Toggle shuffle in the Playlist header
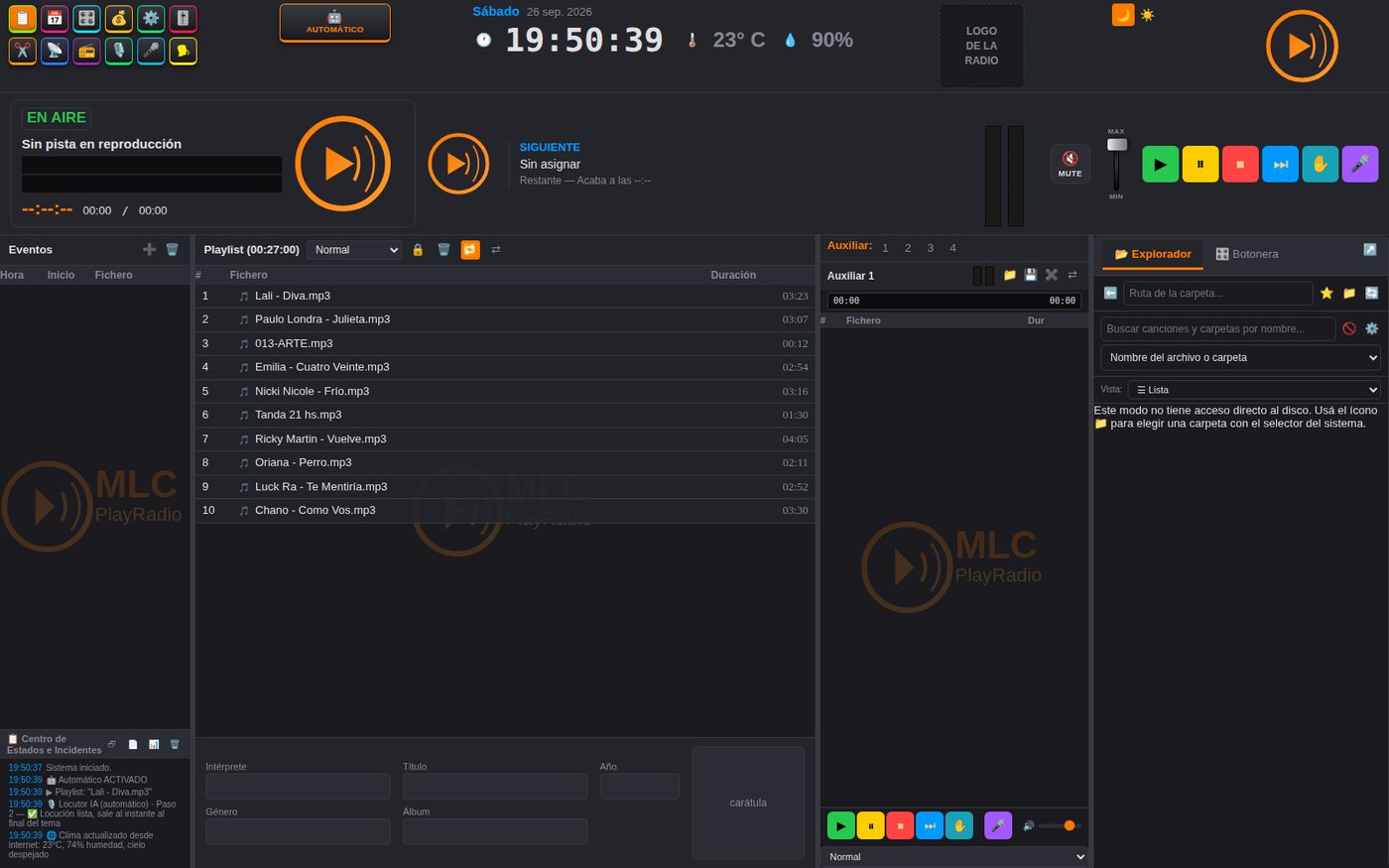This screenshot has width=1389, height=868. 496,250
